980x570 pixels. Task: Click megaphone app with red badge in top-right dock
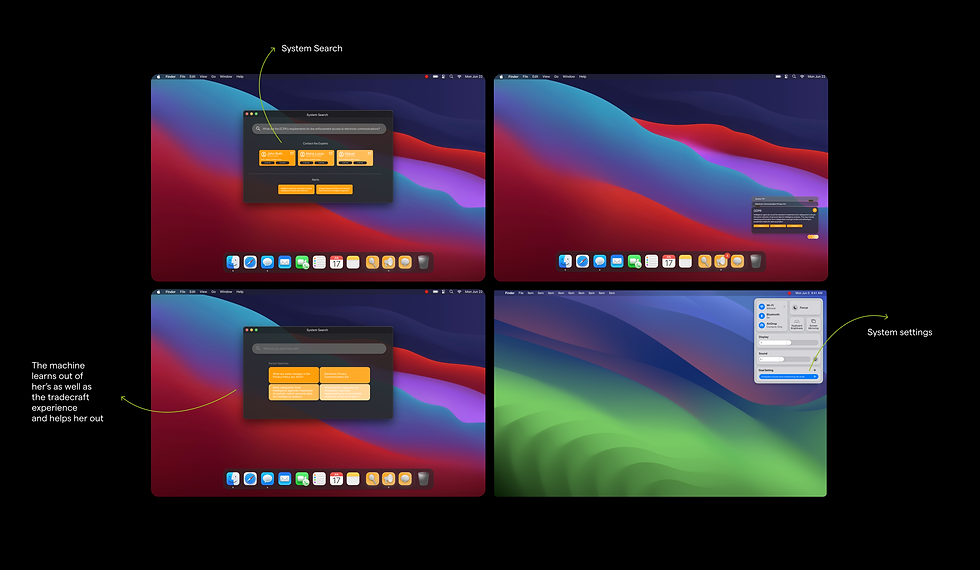[721, 261]
